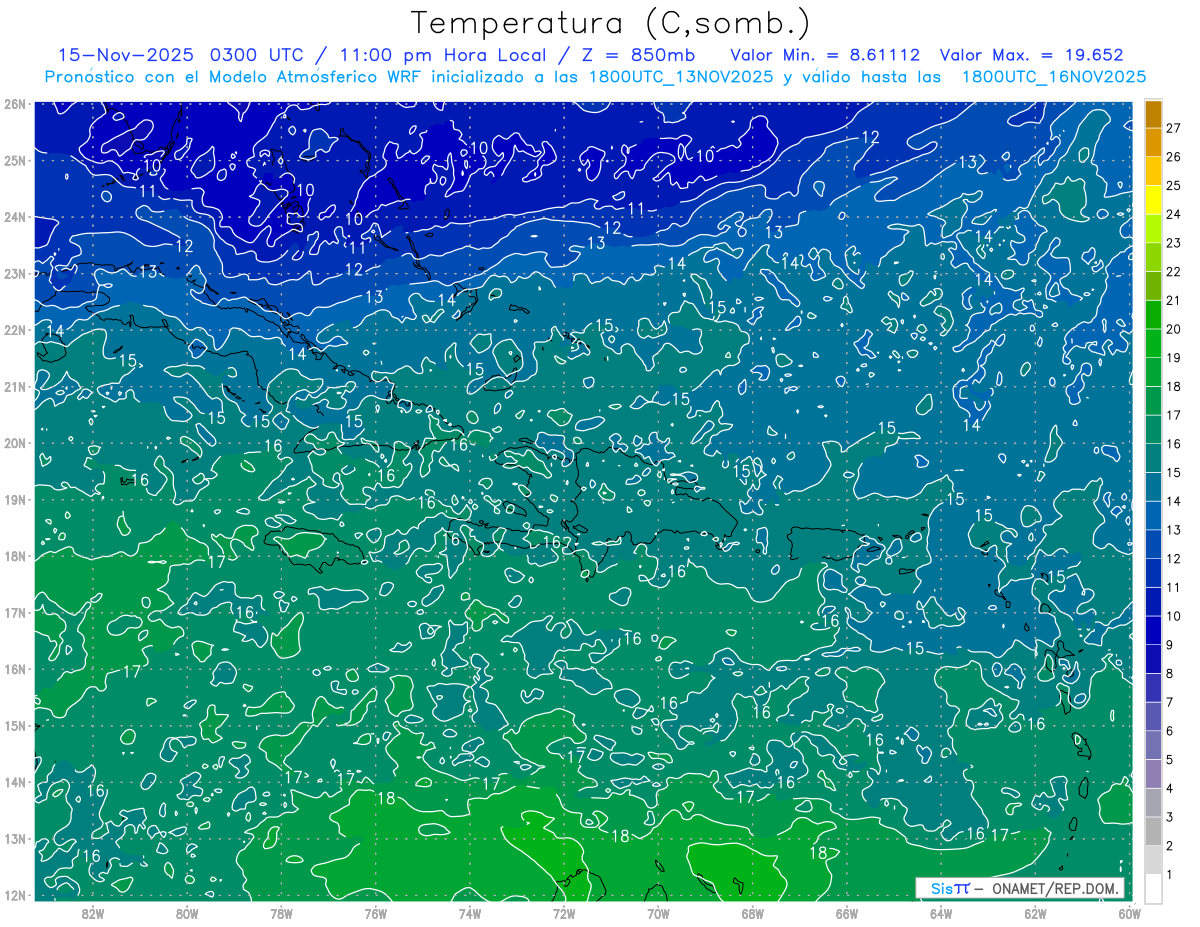The image size is (1200, 927).
Task: Click the 23N latitude axis label
Action: click(x=14, y=273)
